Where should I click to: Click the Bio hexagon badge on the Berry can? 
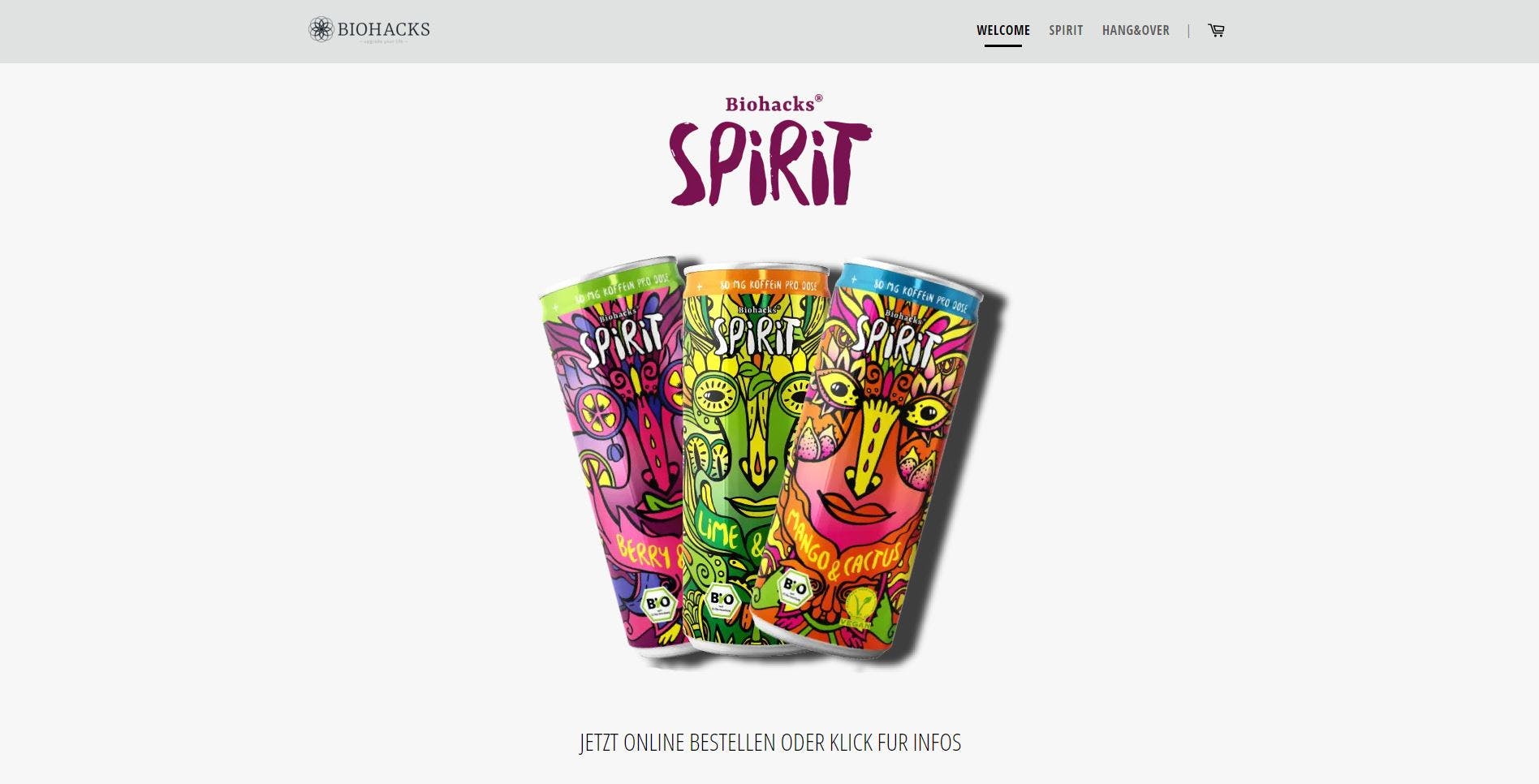click(x=657, y=603)
